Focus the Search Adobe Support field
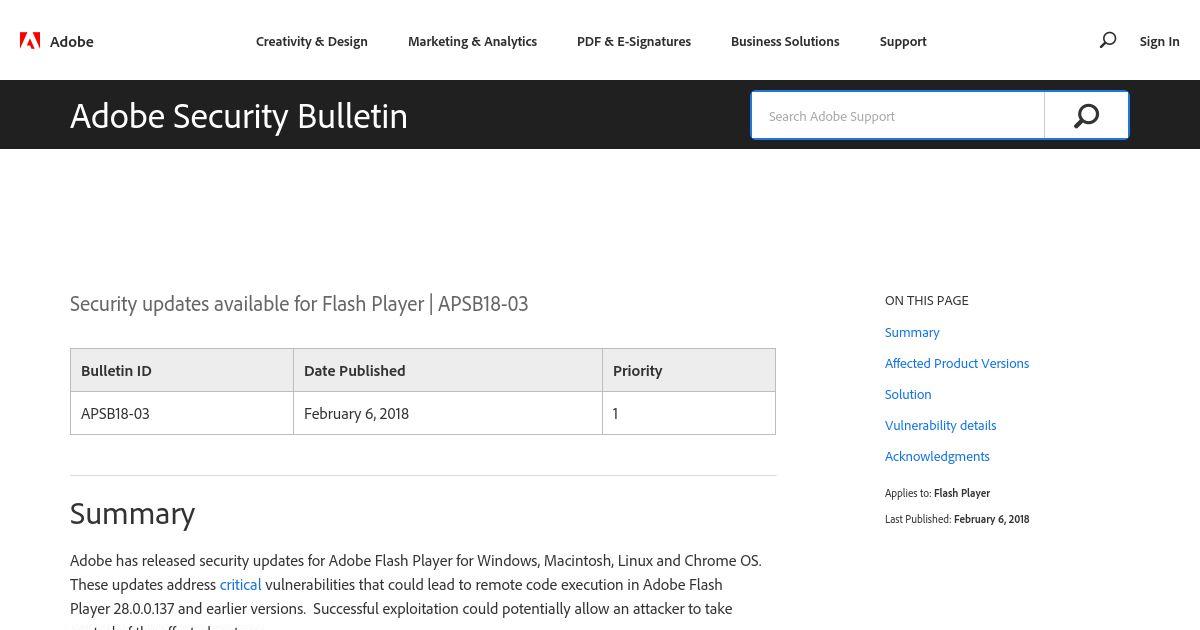This screenshot has width=1200, height=630. pyautogui.click(x=898, y=116)
